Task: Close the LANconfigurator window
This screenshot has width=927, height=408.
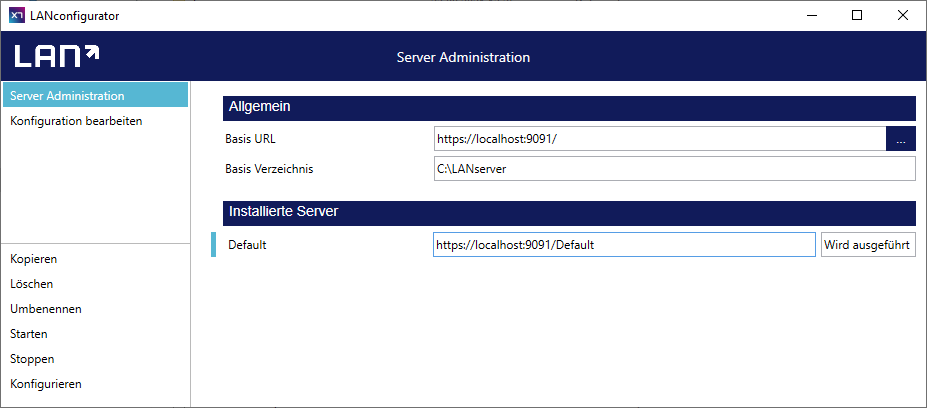Action: (903, 15)
